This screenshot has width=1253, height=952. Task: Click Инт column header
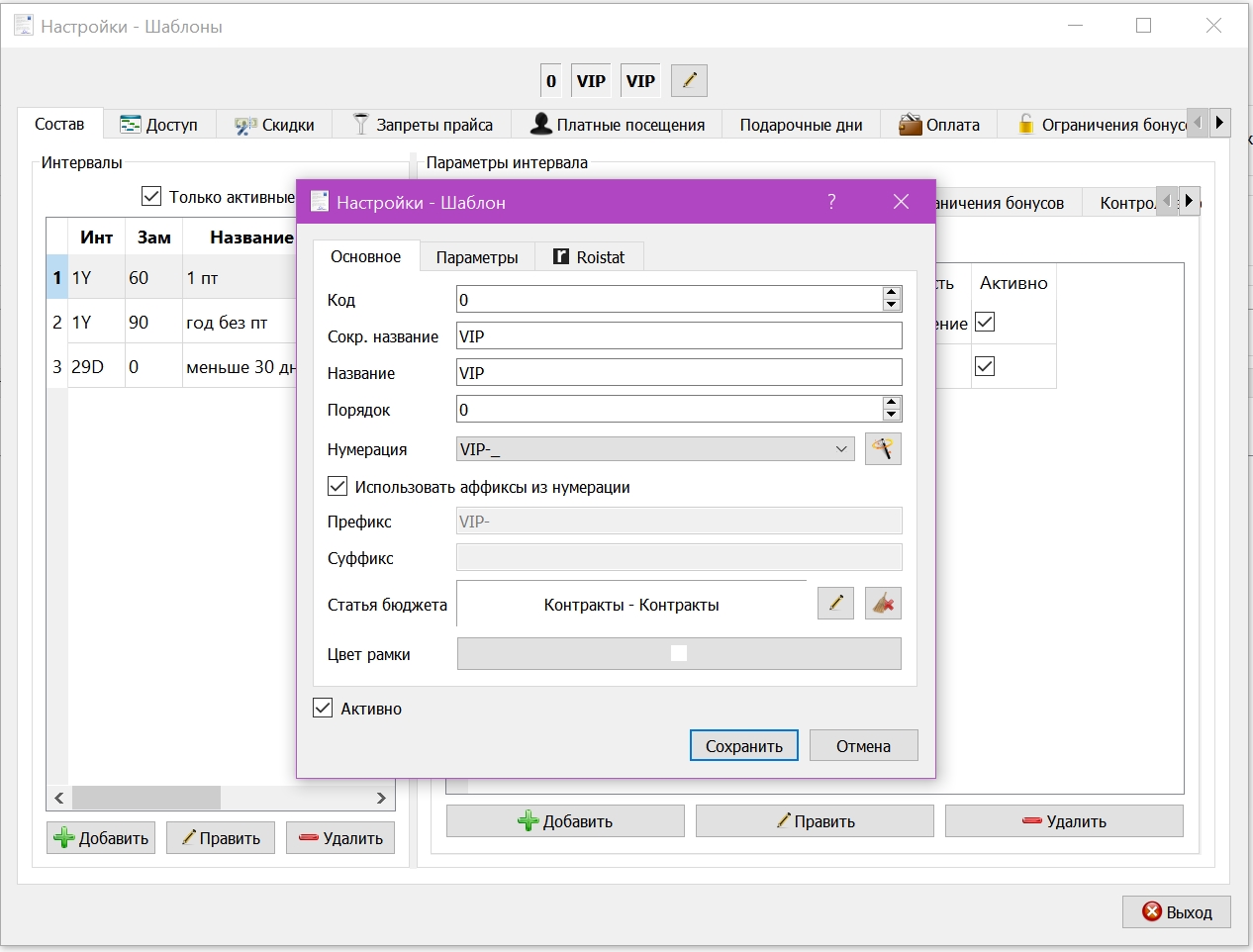(x=96, y=237)
